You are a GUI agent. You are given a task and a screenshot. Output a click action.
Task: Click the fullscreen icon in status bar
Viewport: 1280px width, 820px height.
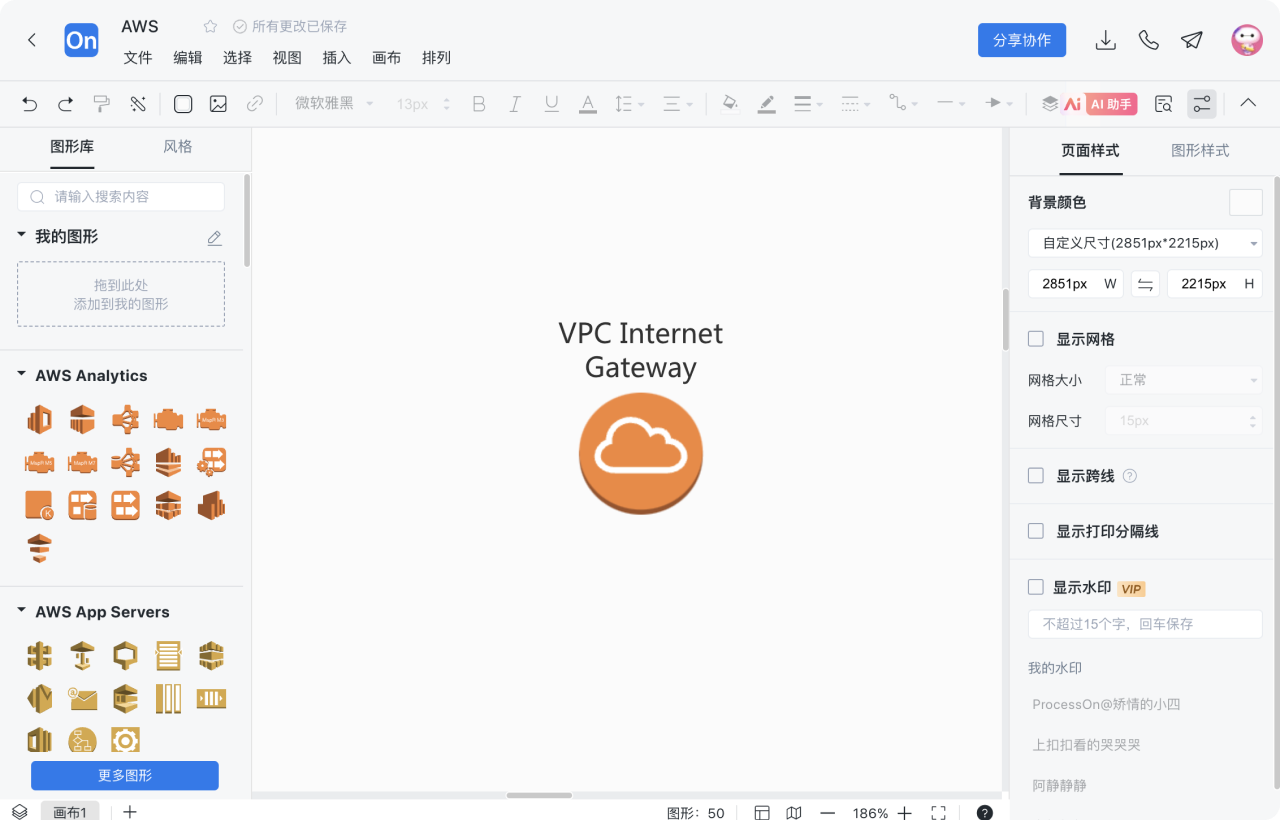click(938, 813)
